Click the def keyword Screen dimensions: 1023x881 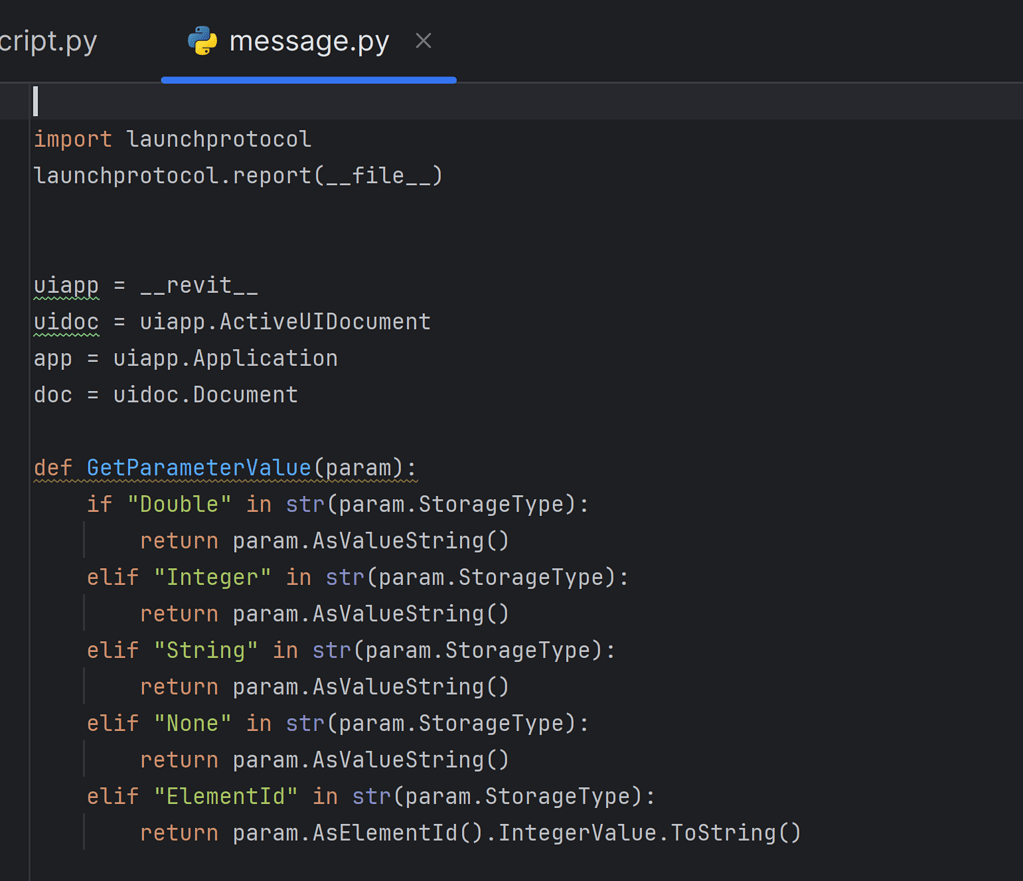[x=53, y=468]
